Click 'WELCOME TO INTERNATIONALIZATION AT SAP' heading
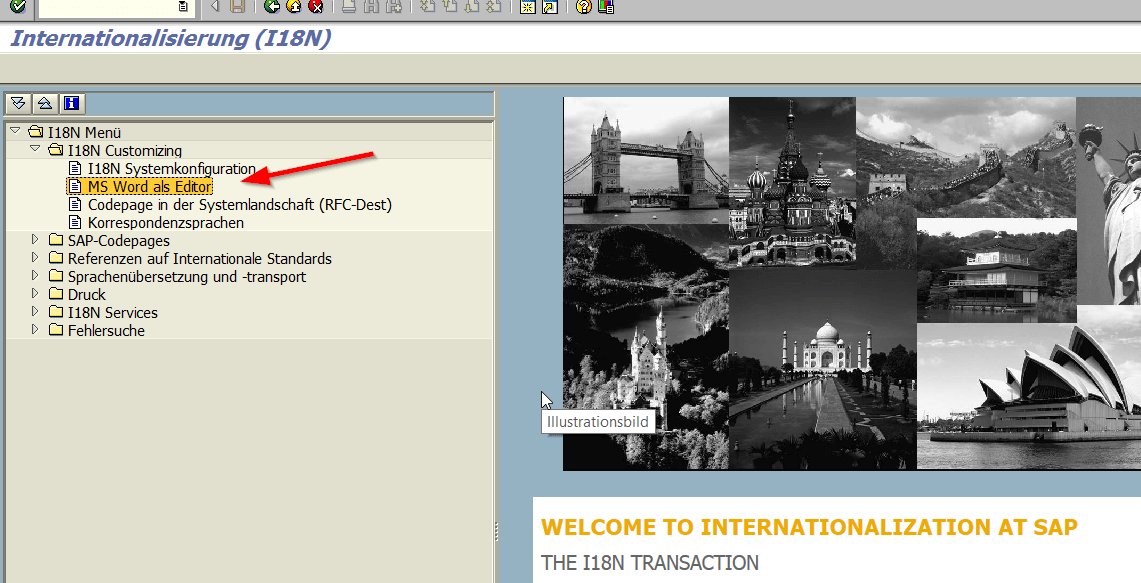This screenshot has width=1141, height=583. click(x=809, y=527)
